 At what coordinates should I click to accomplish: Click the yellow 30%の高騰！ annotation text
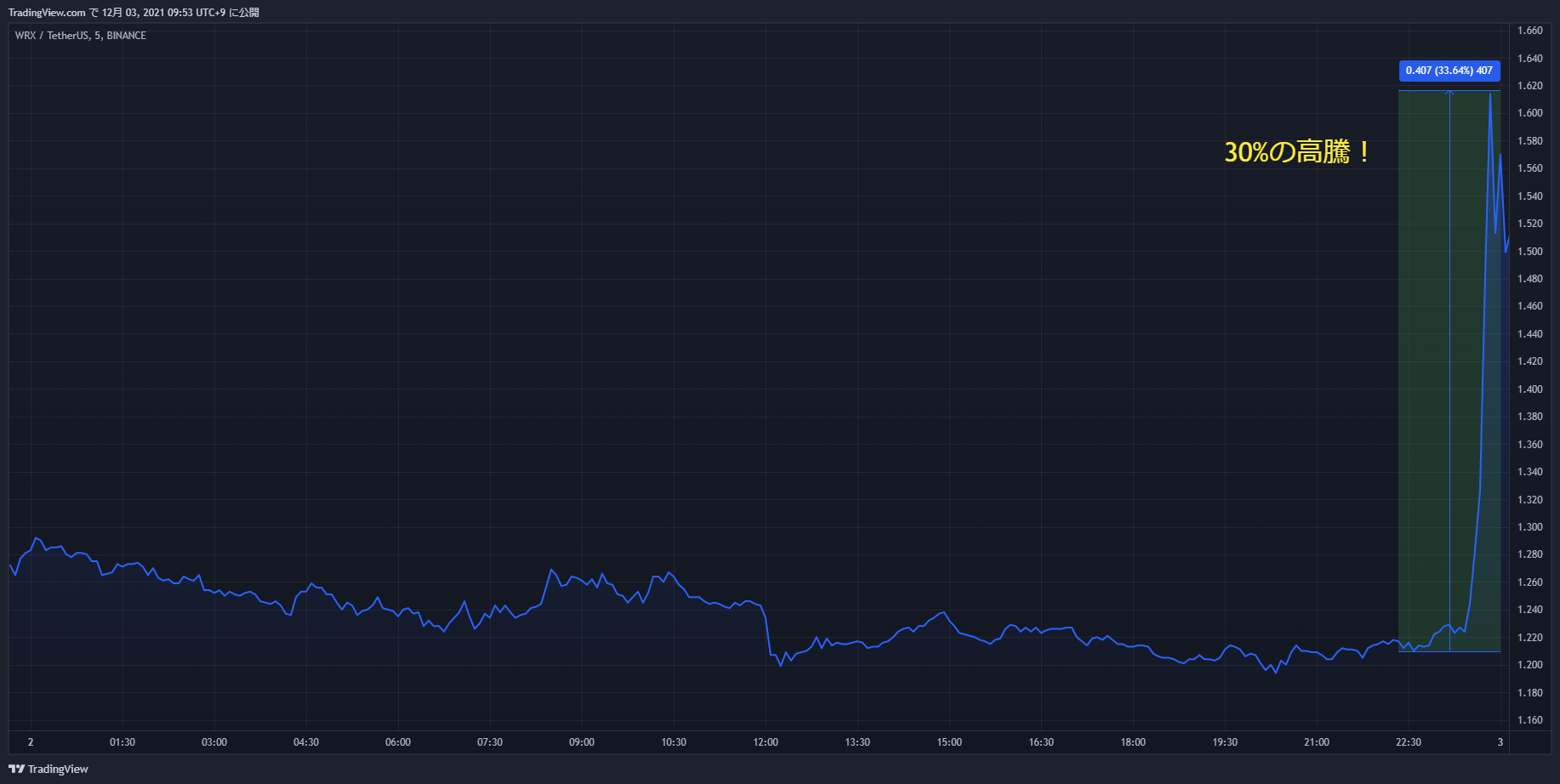(1297, 152)
